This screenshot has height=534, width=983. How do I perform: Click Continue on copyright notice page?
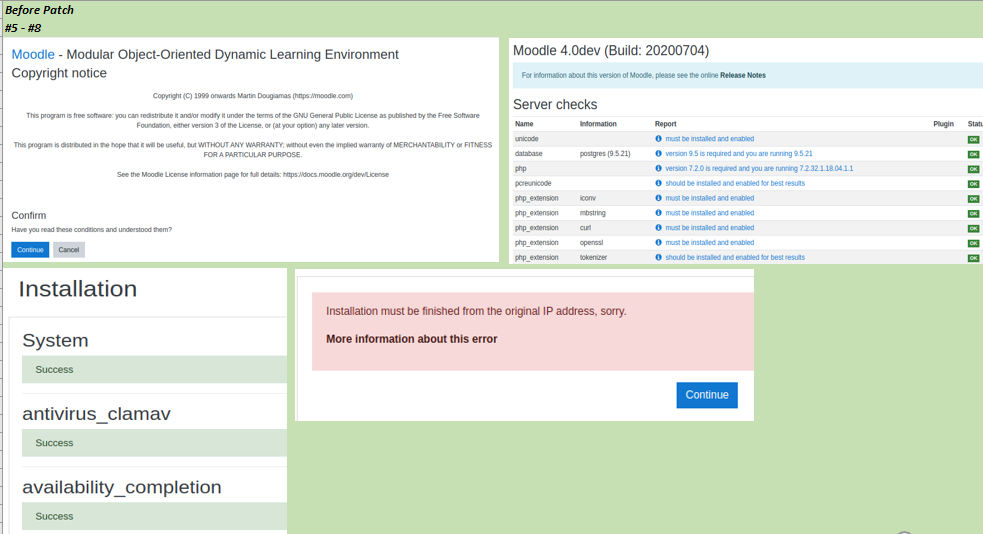pos(30,249)
